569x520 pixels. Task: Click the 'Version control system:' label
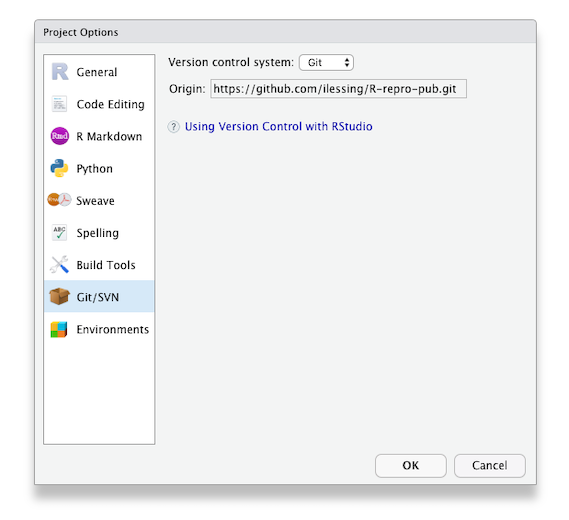tap(231, 62)
